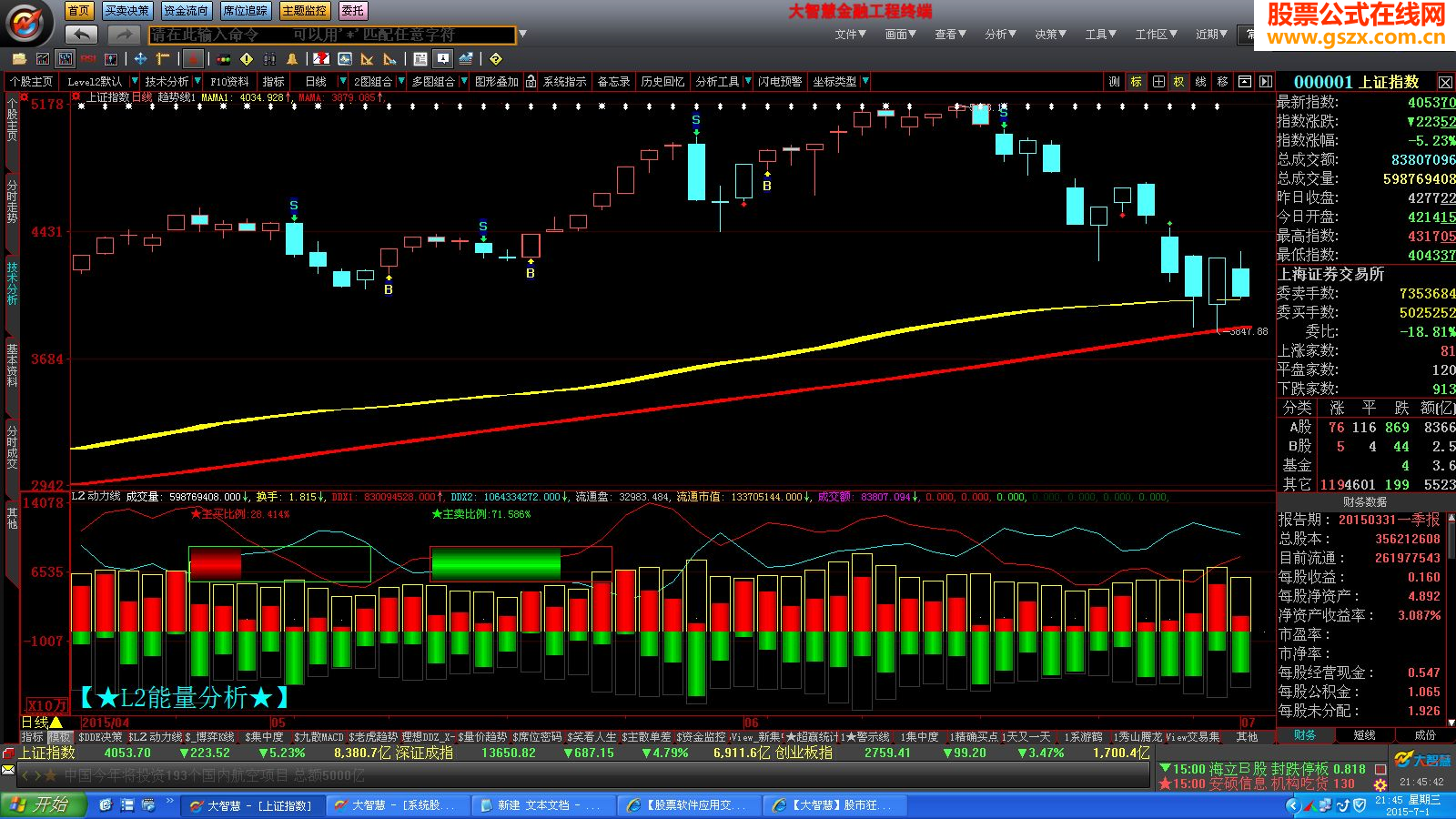Toggle the 移 move button
Image resolution: width=1456 pixels, height=819 pixels.
1223,82
